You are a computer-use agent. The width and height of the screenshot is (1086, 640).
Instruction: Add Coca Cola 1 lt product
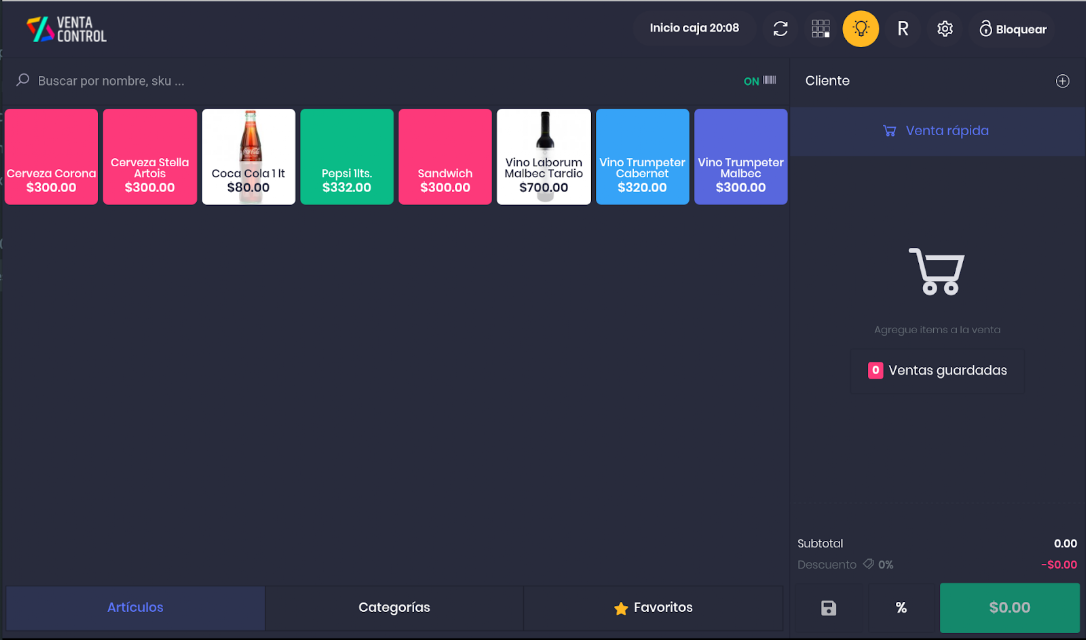click(249, 157)
